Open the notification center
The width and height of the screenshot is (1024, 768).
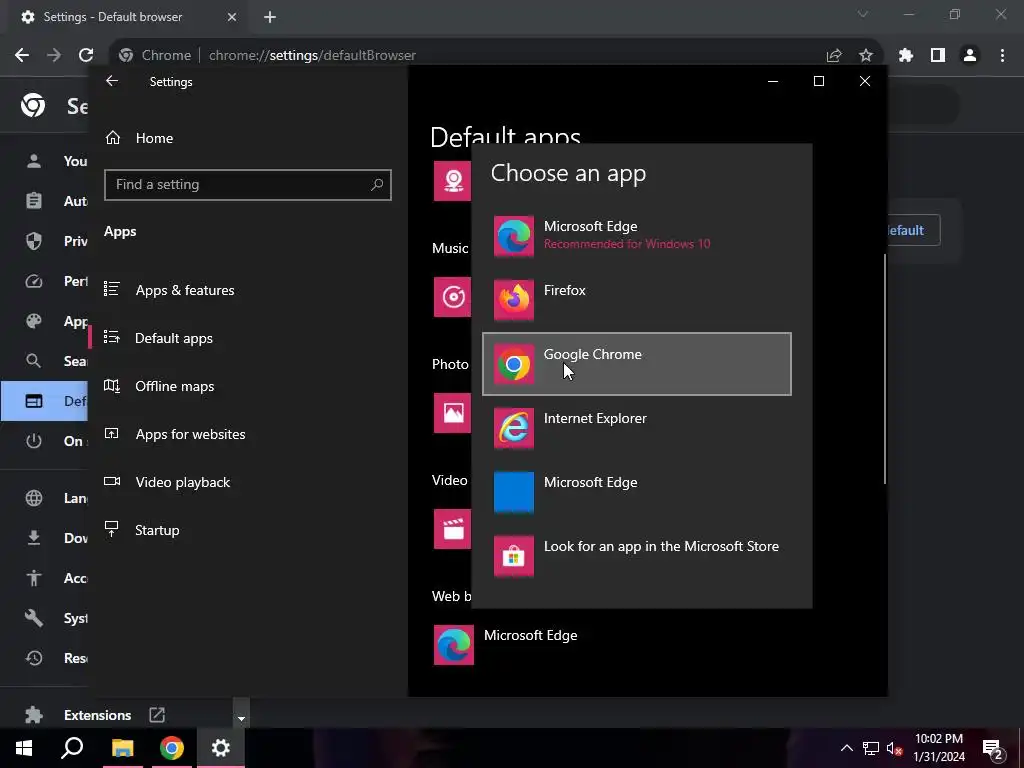pyautogui.click(x=992, y=748)
